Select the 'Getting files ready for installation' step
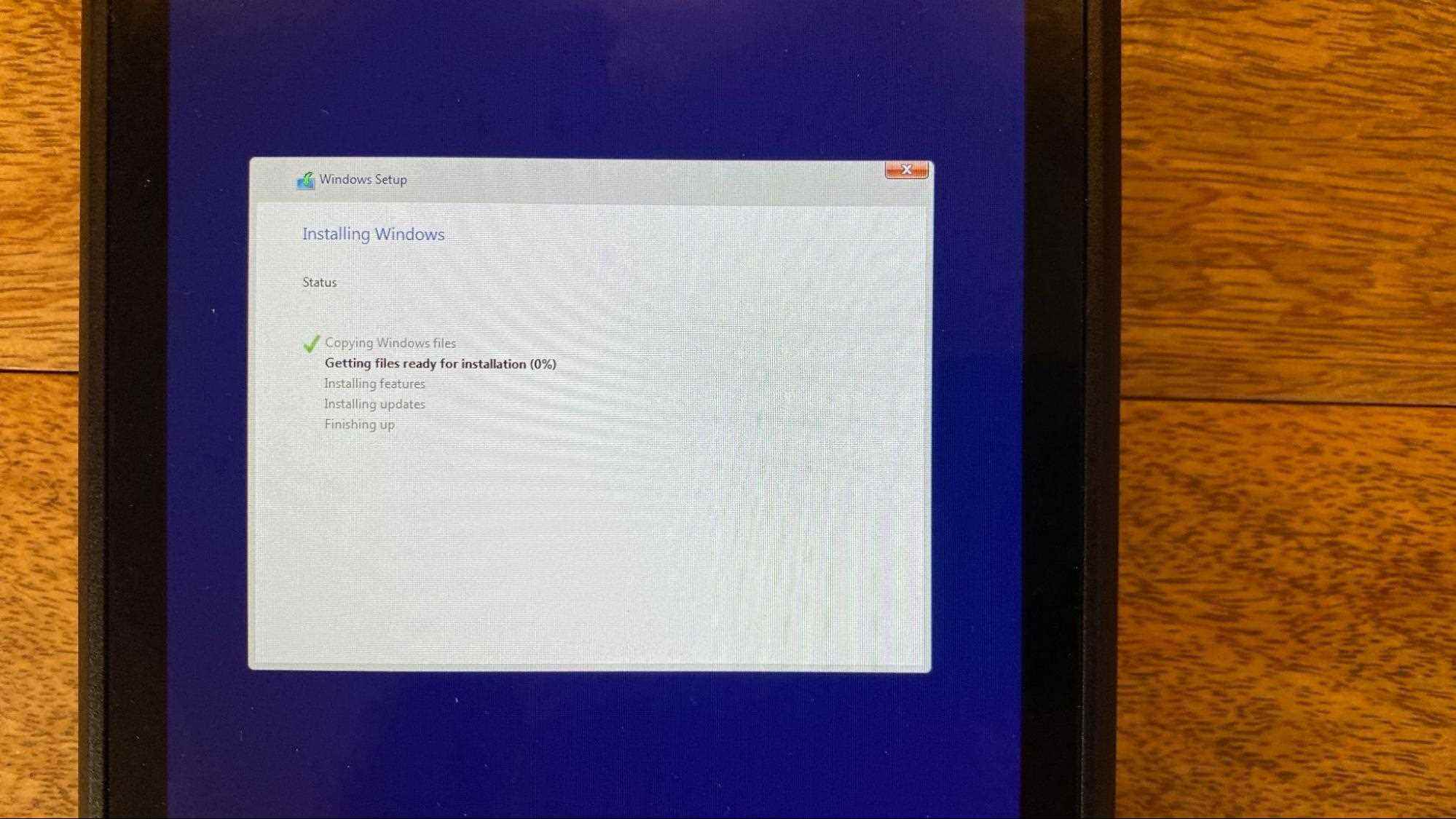The image size is (1456, 819). (x=440, y=363)
